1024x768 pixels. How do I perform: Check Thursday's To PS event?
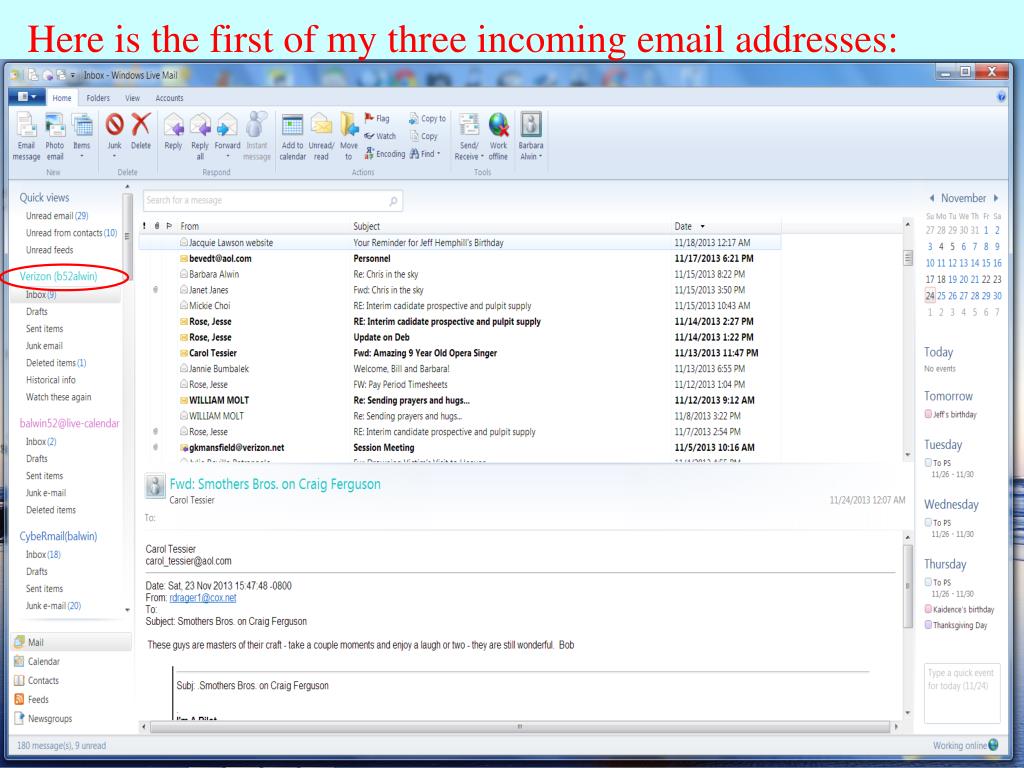tap(928, 582)
